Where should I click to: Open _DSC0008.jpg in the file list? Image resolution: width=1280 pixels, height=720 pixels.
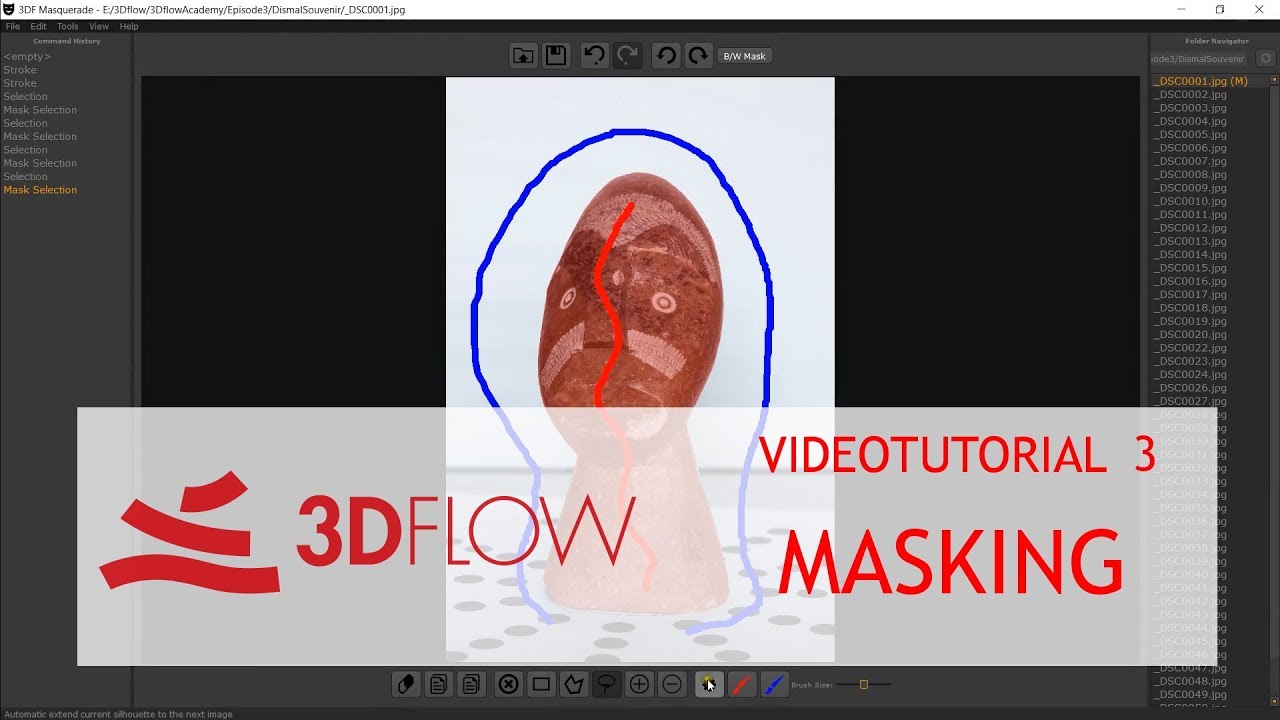[1190, 174]
